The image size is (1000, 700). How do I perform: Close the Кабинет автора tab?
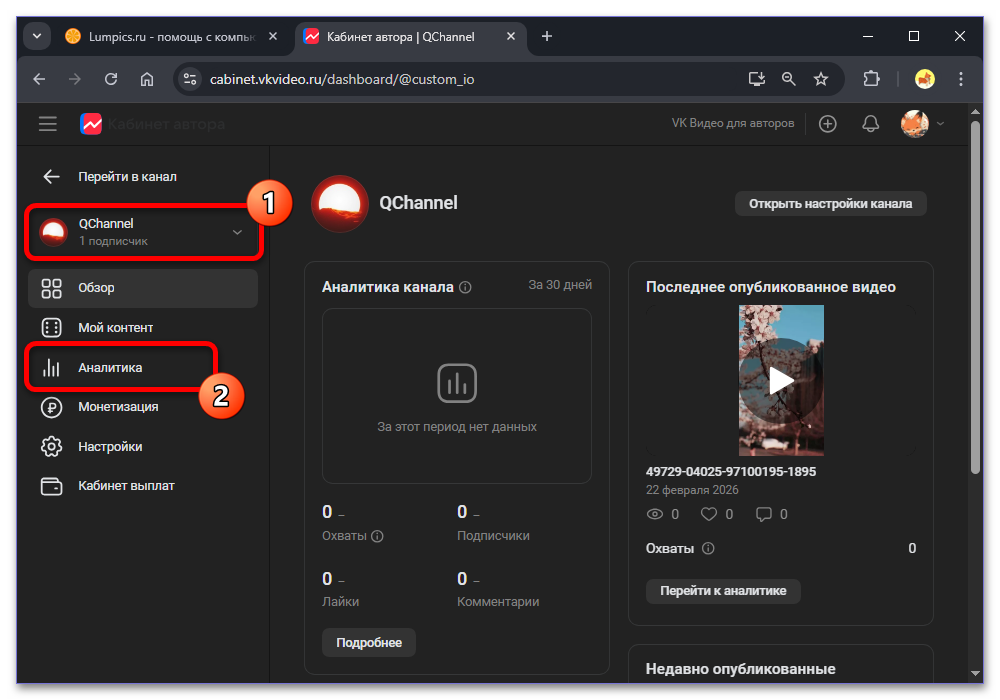click(x=511, y=36)
